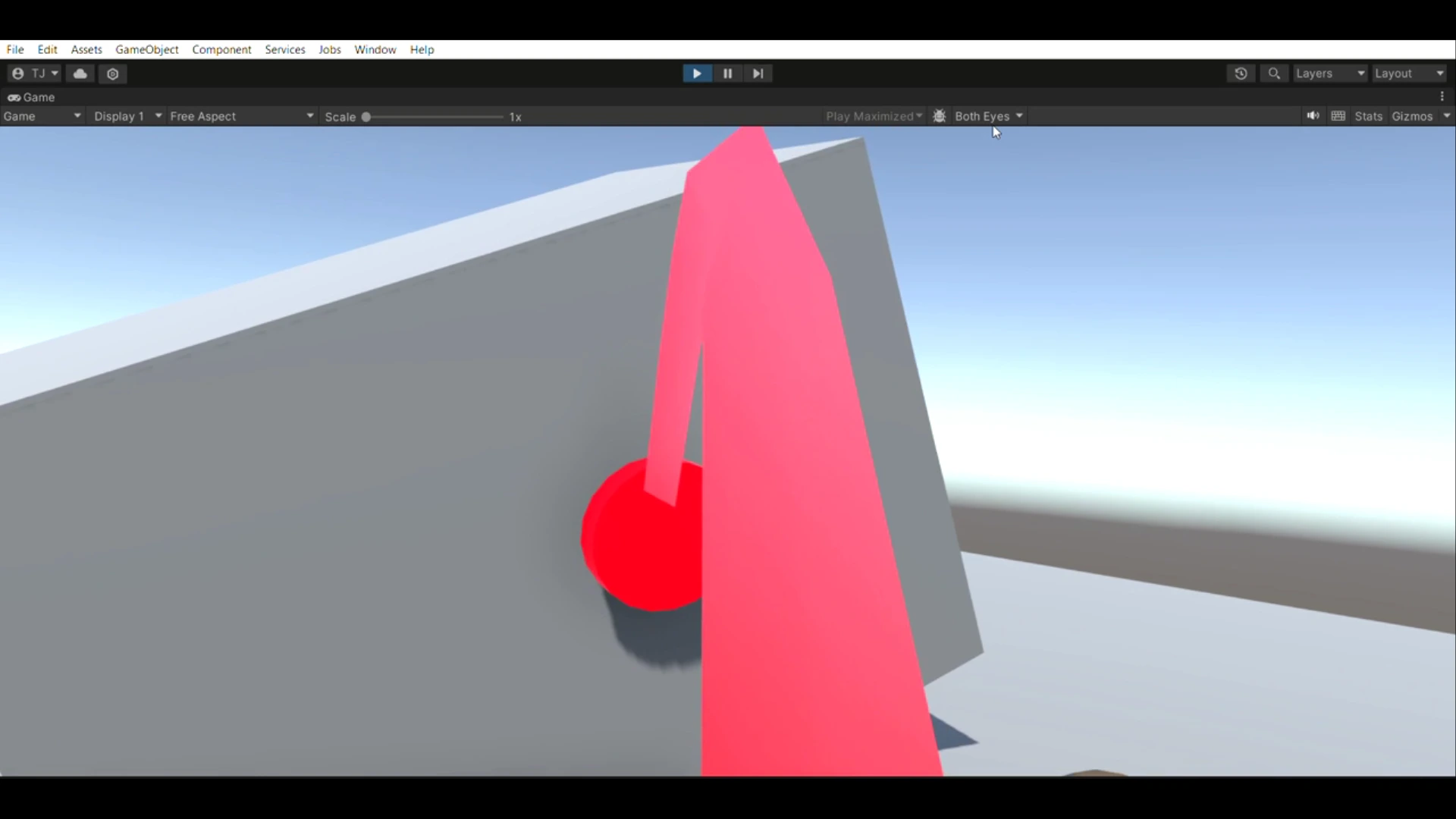Image resolution: width=1456 pixels, height=819 pixels.
Task: Open the Free Aspect dropdown
Action: 242,116
